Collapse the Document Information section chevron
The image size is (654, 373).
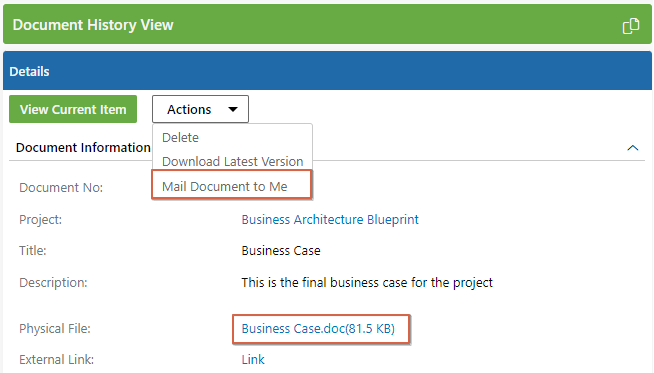click(633, 148)
